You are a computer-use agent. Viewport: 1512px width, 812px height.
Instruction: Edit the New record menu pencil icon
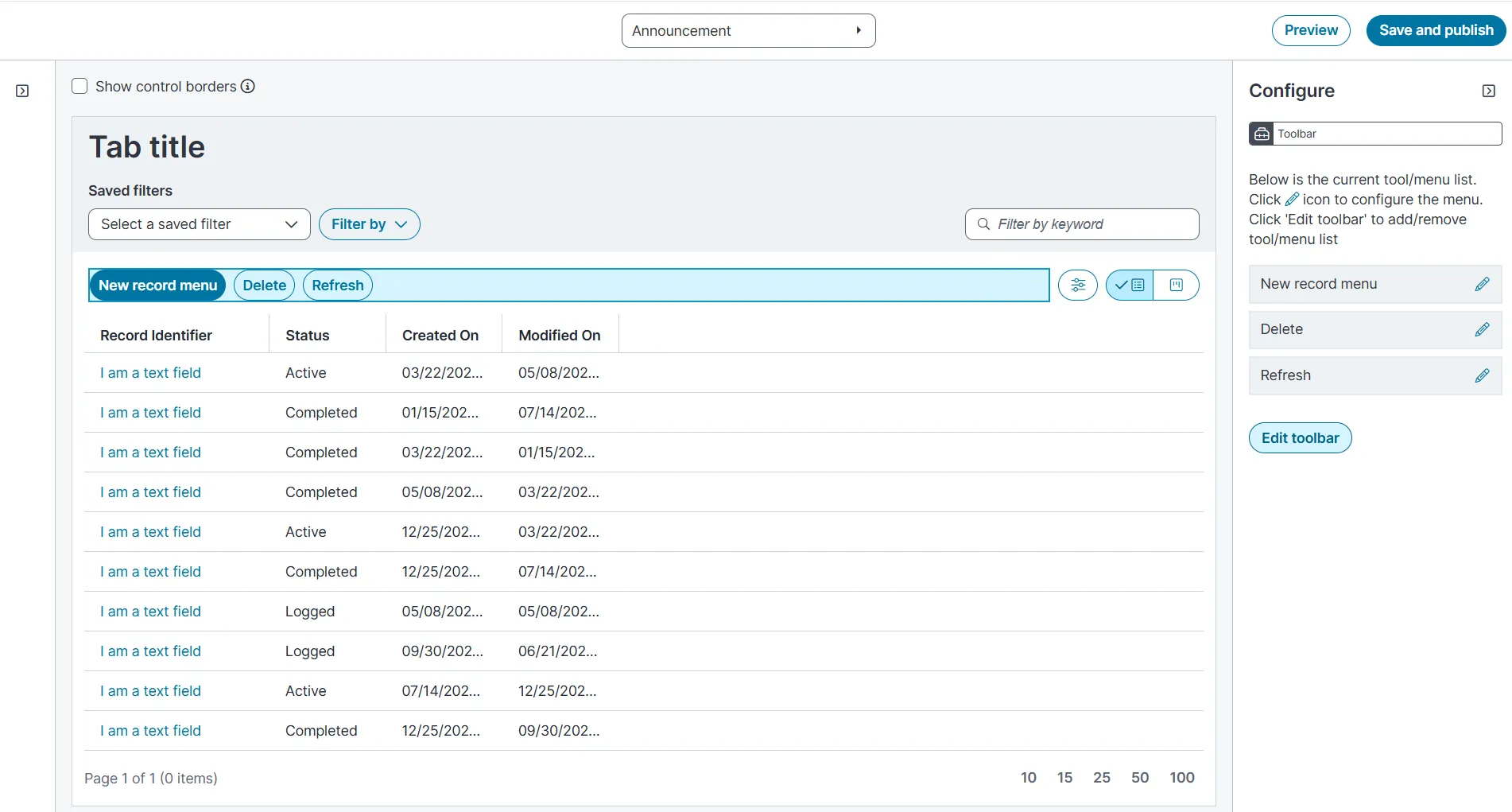tap(1482, 284)
